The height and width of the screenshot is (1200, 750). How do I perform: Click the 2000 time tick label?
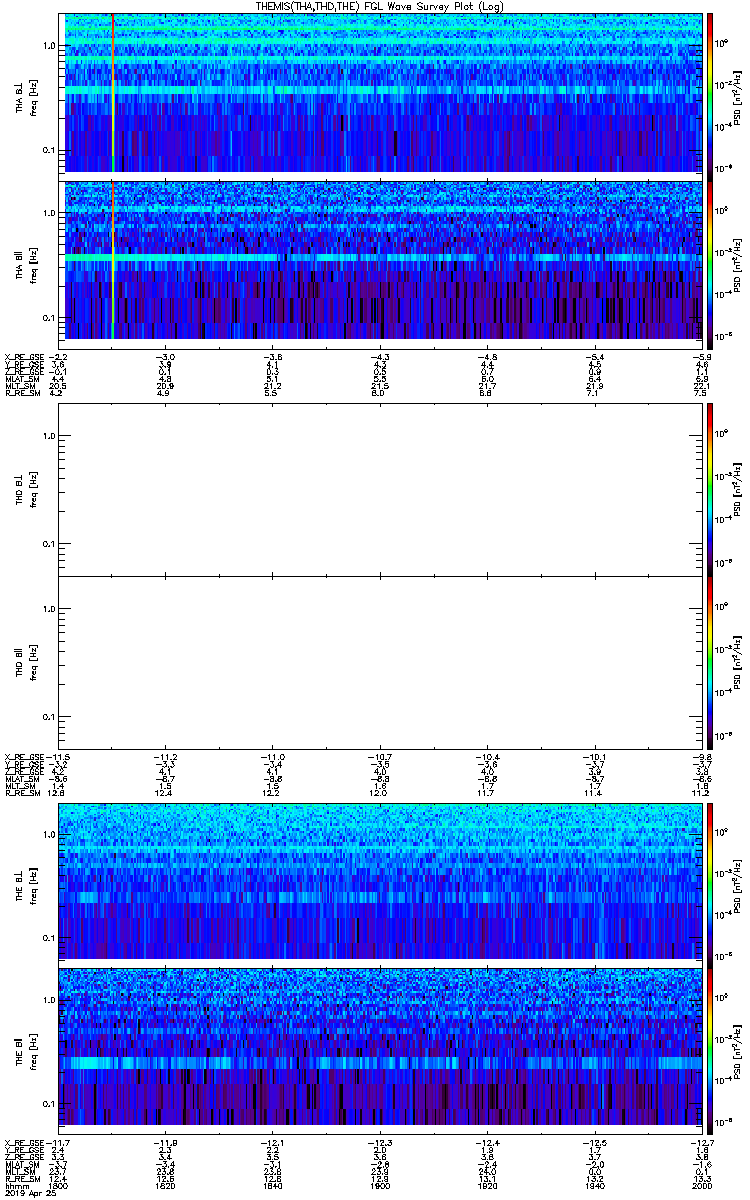click(701, 1186)
